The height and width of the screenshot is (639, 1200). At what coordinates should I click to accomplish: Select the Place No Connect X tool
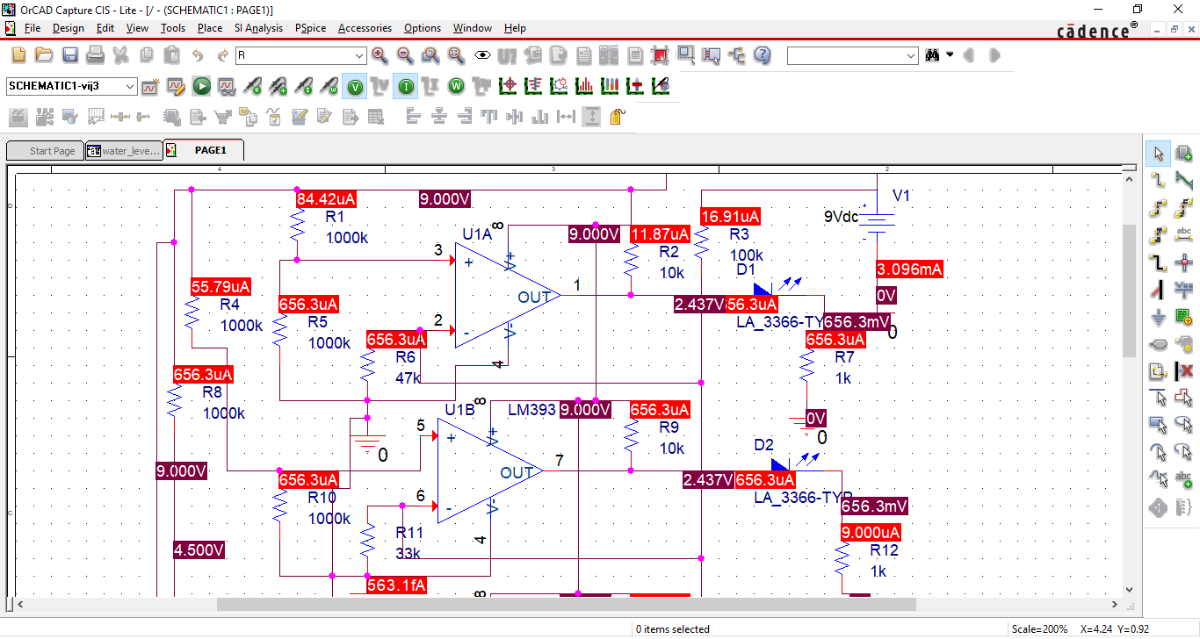(1185, 371)
